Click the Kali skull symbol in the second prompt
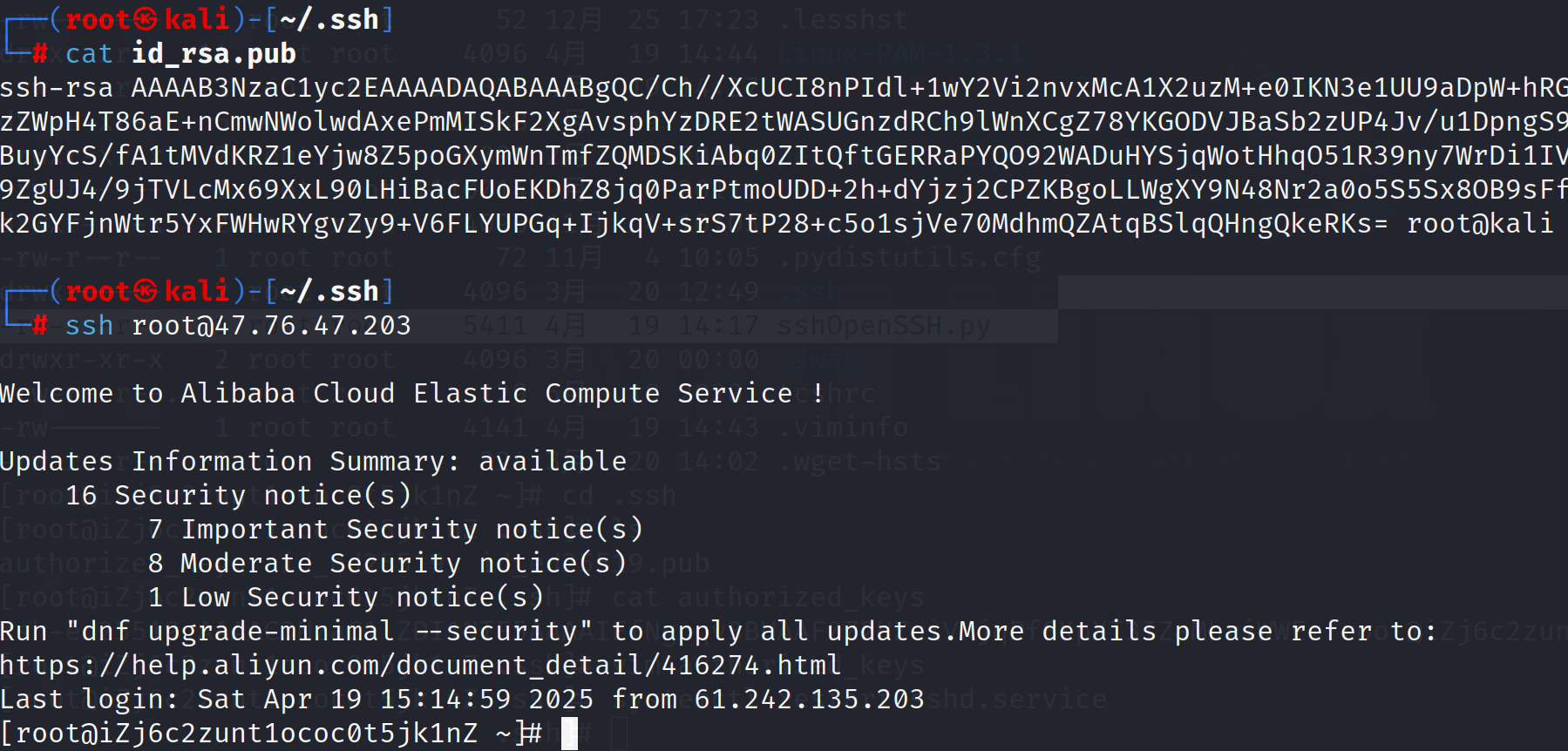The image size is (1568, 751). point(146,291)
